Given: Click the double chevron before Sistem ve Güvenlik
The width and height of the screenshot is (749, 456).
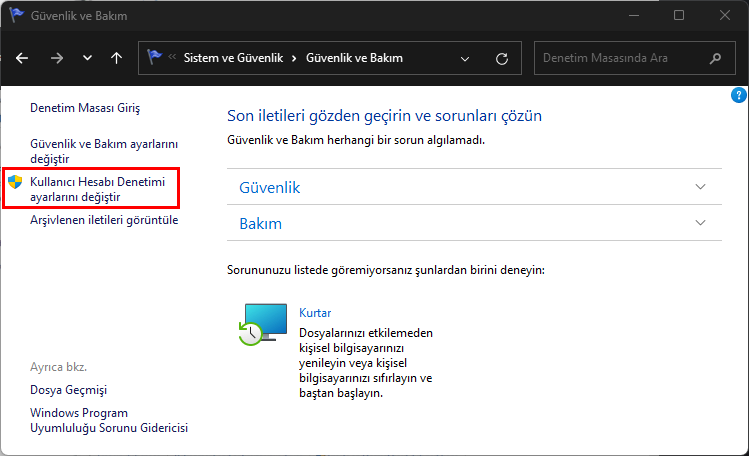Looking at the screenshot, I should (172, 57).
